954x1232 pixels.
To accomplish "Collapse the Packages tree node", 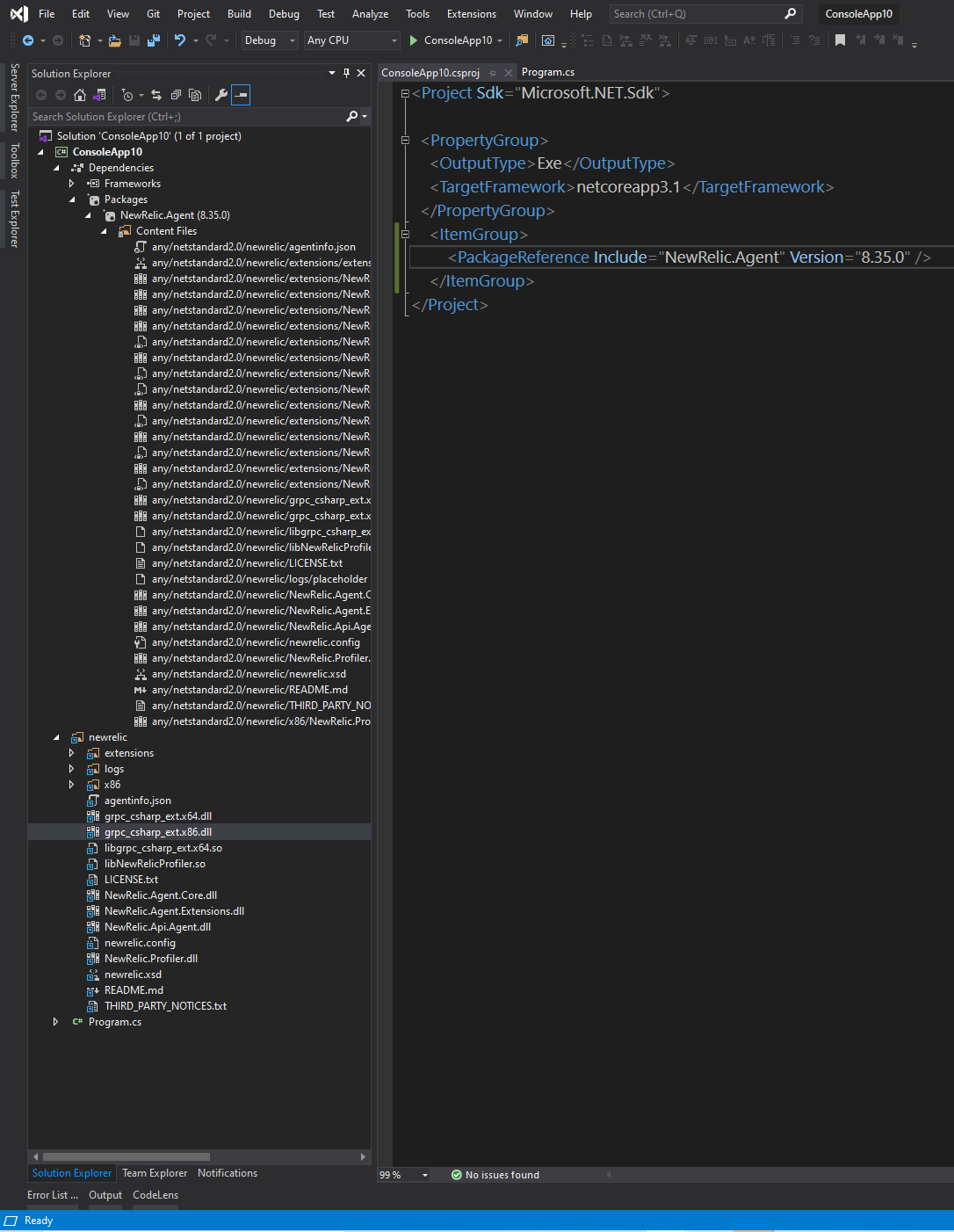I will click(x=72, y=199).
